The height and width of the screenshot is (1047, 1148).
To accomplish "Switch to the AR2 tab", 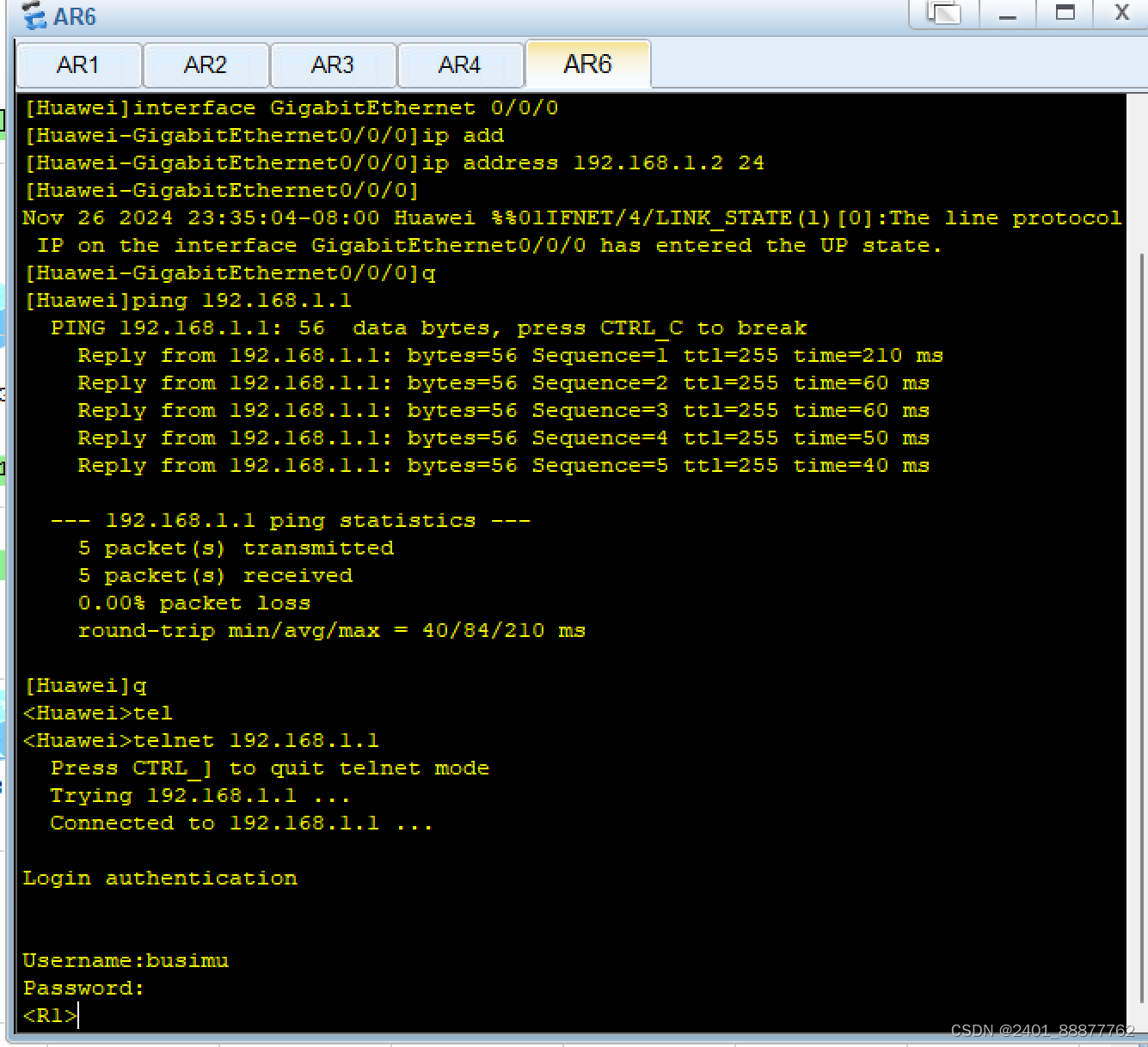I will [x=206, y=65].
